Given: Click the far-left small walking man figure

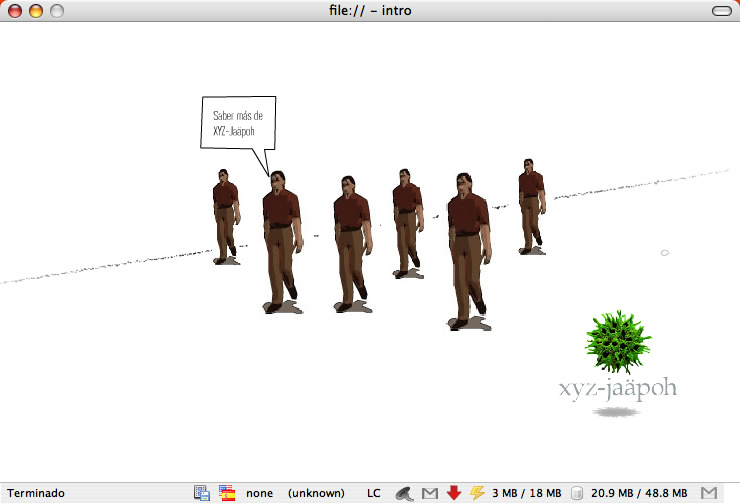Looking at the screenshot, I should [226, 215].
